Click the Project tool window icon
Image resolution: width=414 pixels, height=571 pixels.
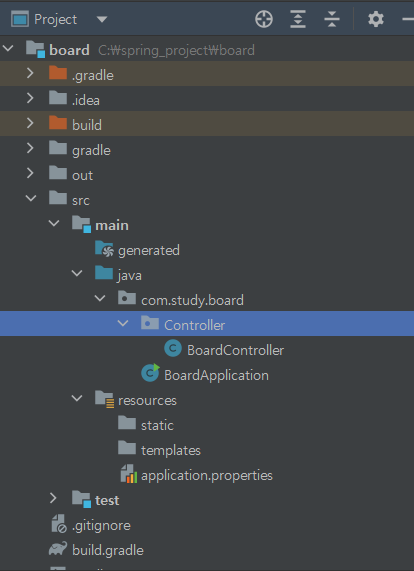click(20, 19)
